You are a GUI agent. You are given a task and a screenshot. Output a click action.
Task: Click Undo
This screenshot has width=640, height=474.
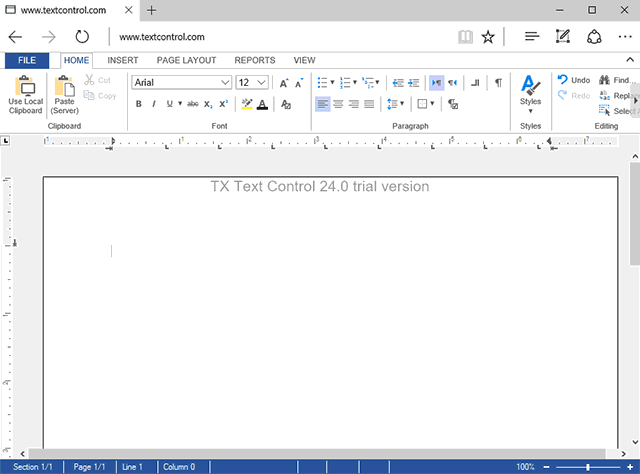pos(574,80)
